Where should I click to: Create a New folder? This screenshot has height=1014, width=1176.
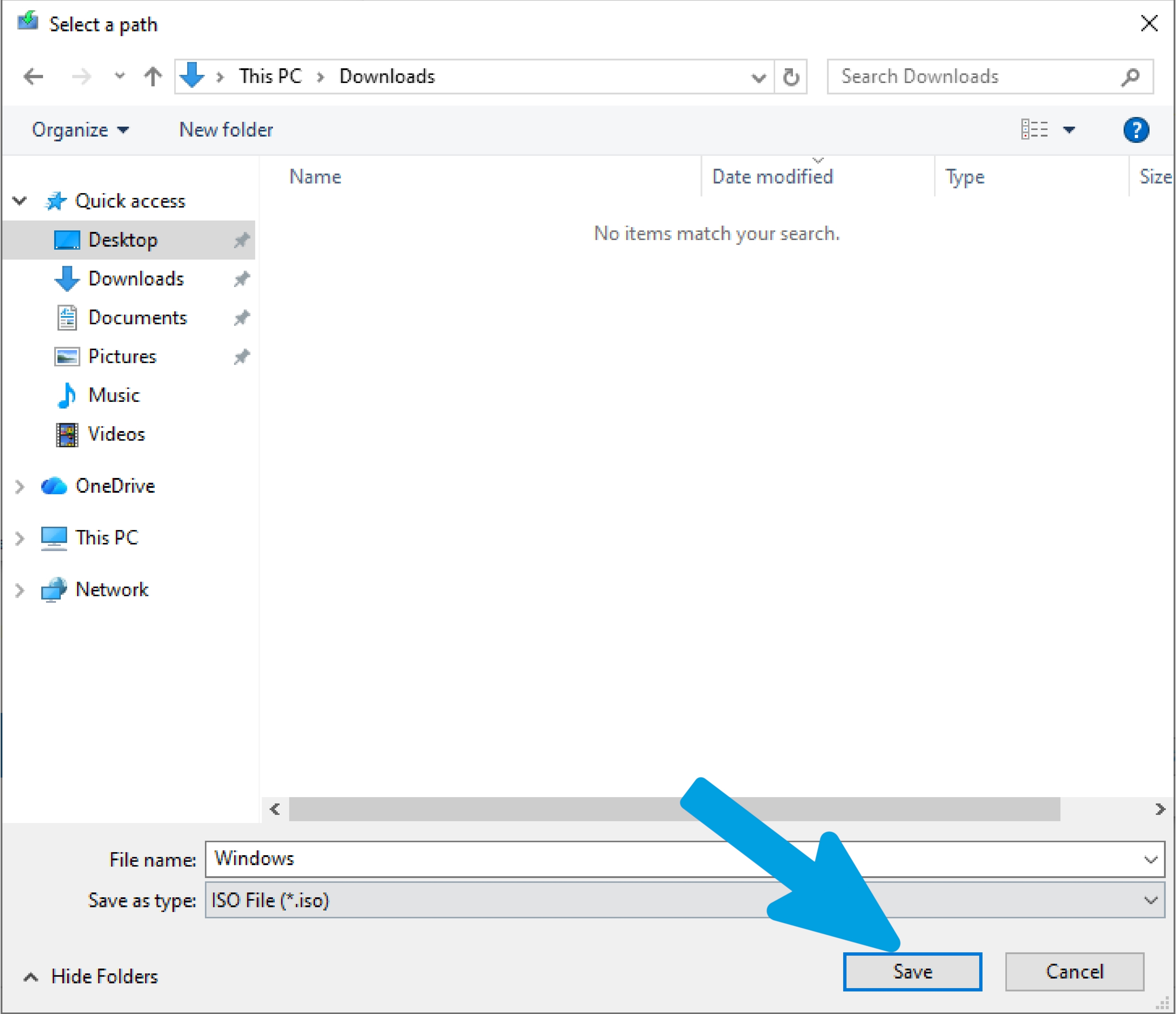(x=226, y=130)
